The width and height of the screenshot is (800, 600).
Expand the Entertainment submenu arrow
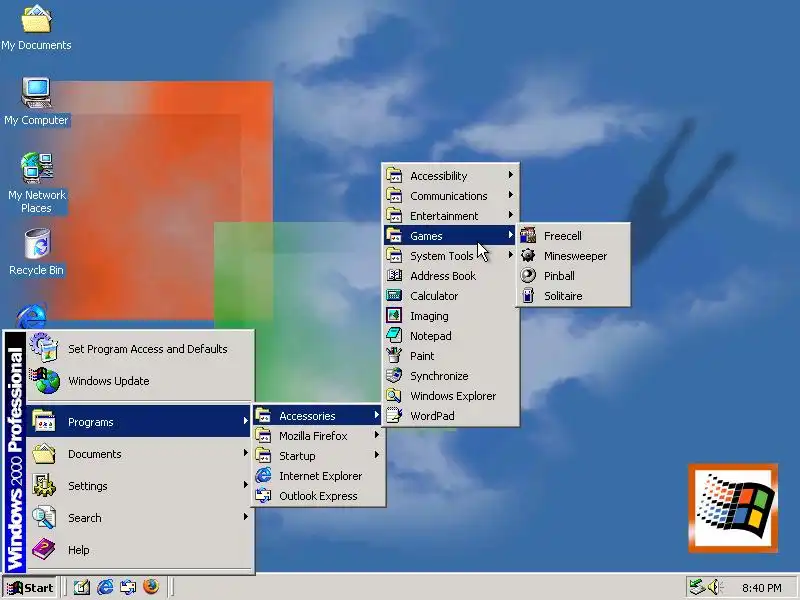(x=511, y=215)
